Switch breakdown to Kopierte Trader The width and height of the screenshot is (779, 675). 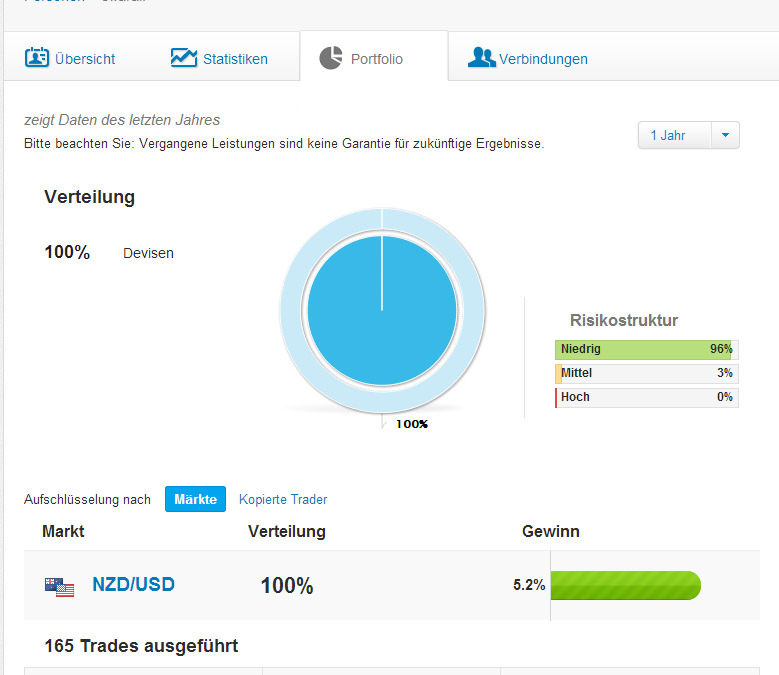283,499
